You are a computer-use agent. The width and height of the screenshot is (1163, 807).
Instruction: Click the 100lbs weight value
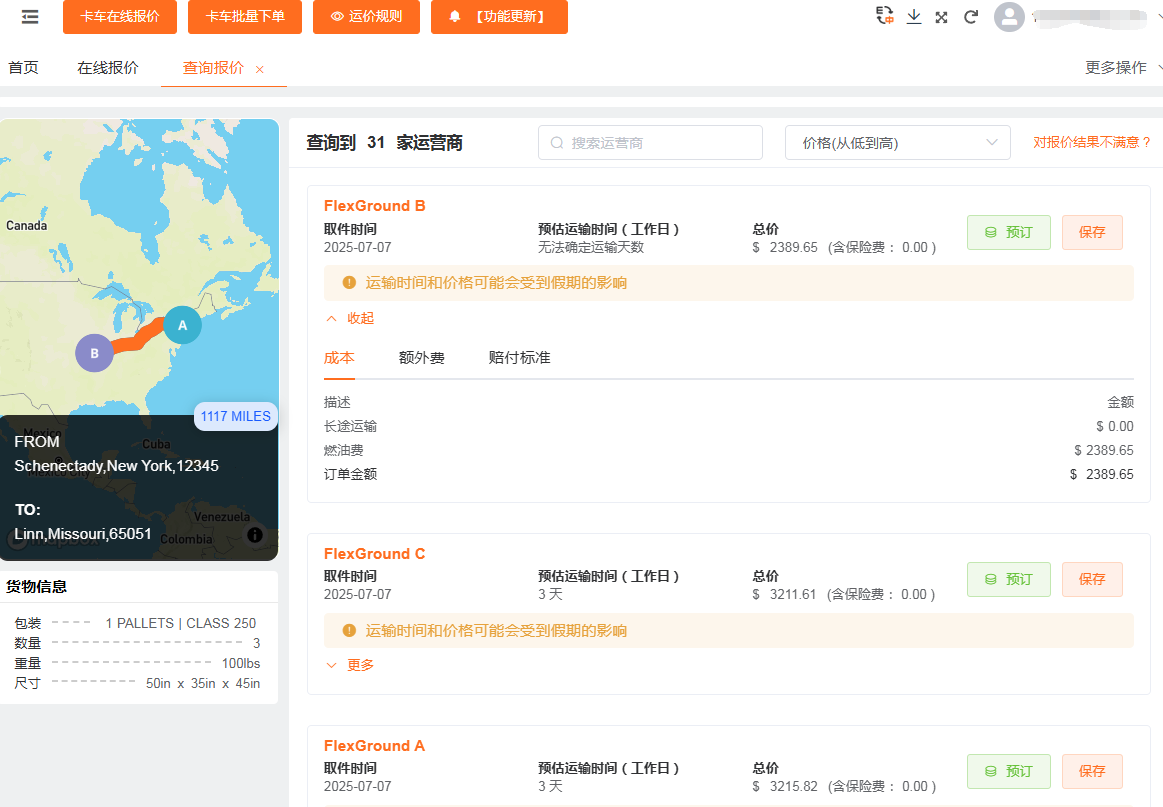pyautogui.click(x=241, y=663)
